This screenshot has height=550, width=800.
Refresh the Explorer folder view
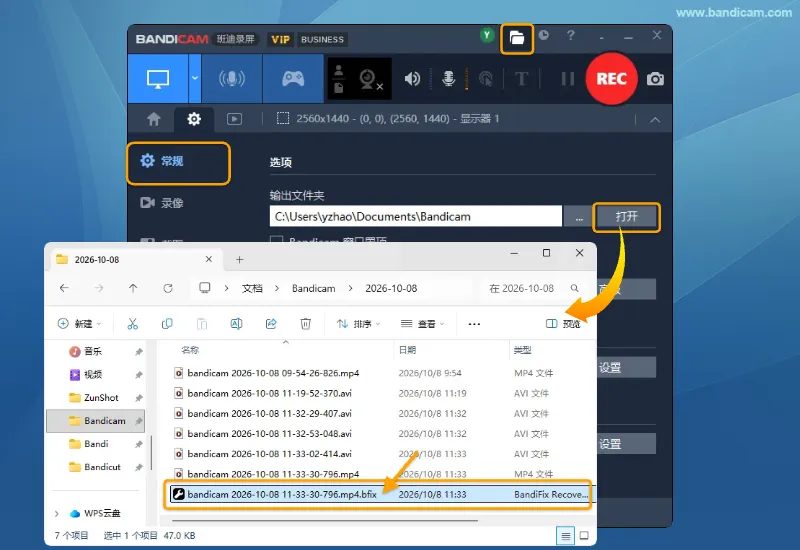(x=168, y=288)
